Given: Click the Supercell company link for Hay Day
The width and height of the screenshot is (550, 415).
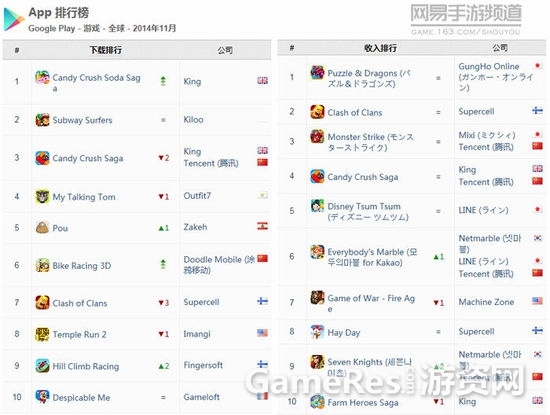Looking at the screenshot, I should [x=476, y=332].
